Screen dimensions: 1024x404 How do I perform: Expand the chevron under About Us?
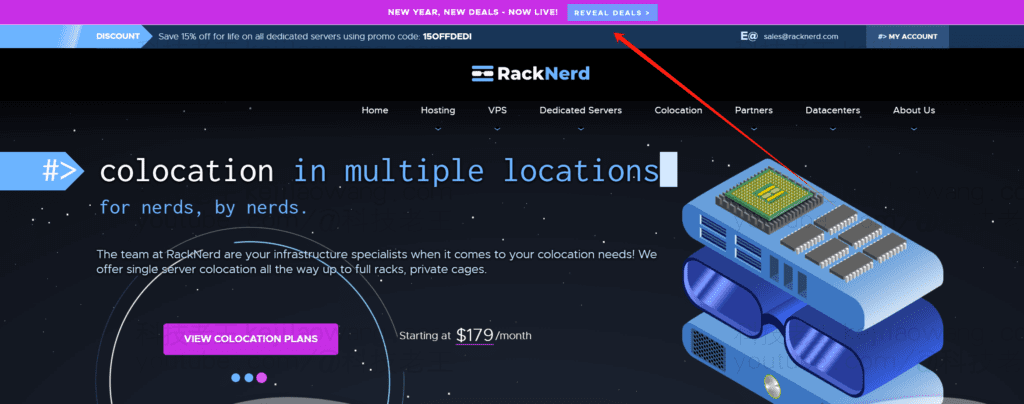914,129
